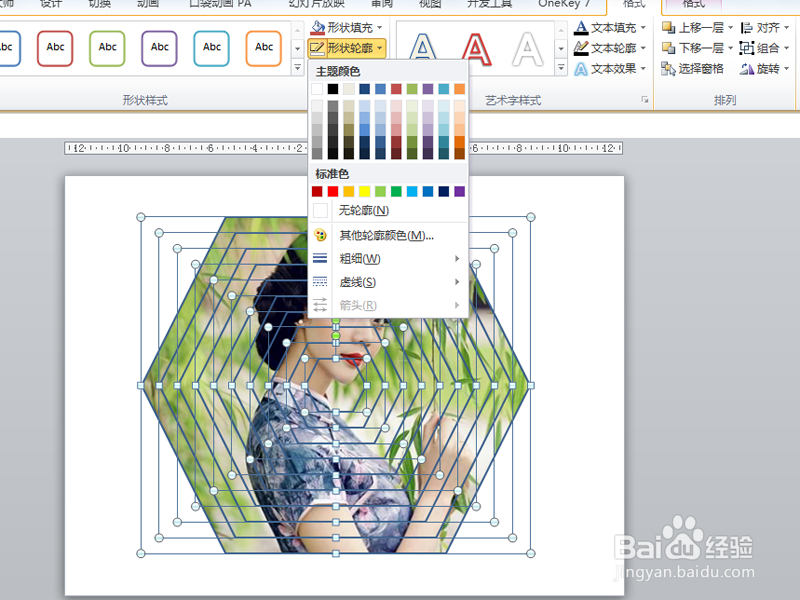This screenshot has height=600, width=800.
Task: Click the Rotate (旋转) icon
Action: point(747,68)
